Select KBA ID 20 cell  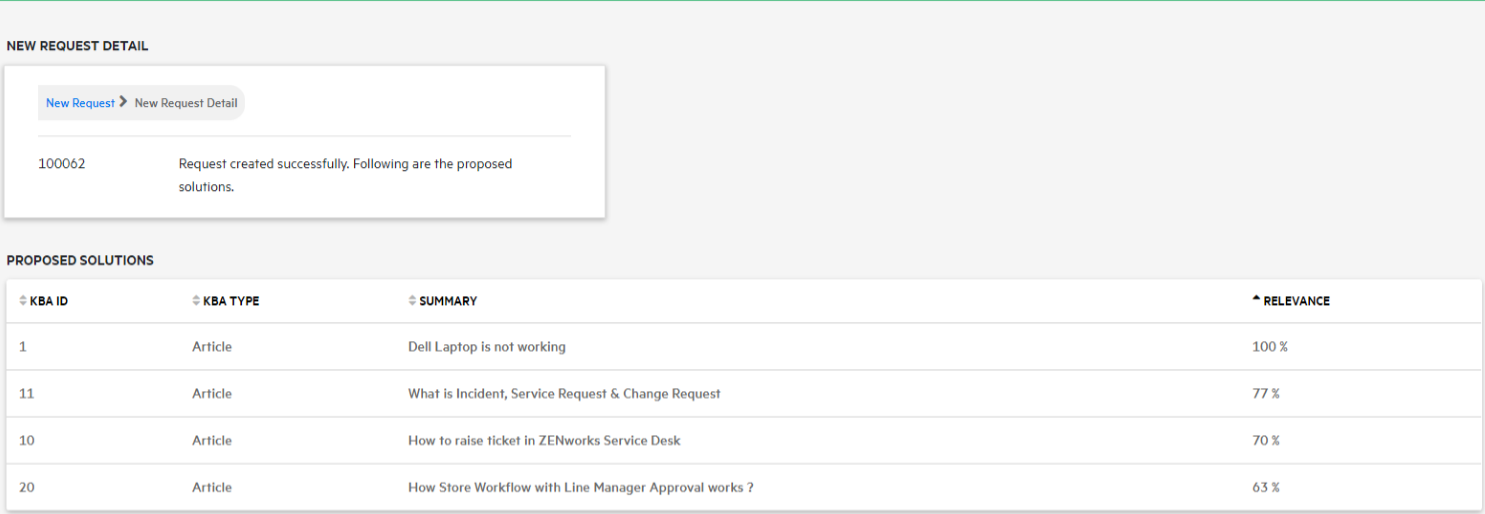[27, 488]
